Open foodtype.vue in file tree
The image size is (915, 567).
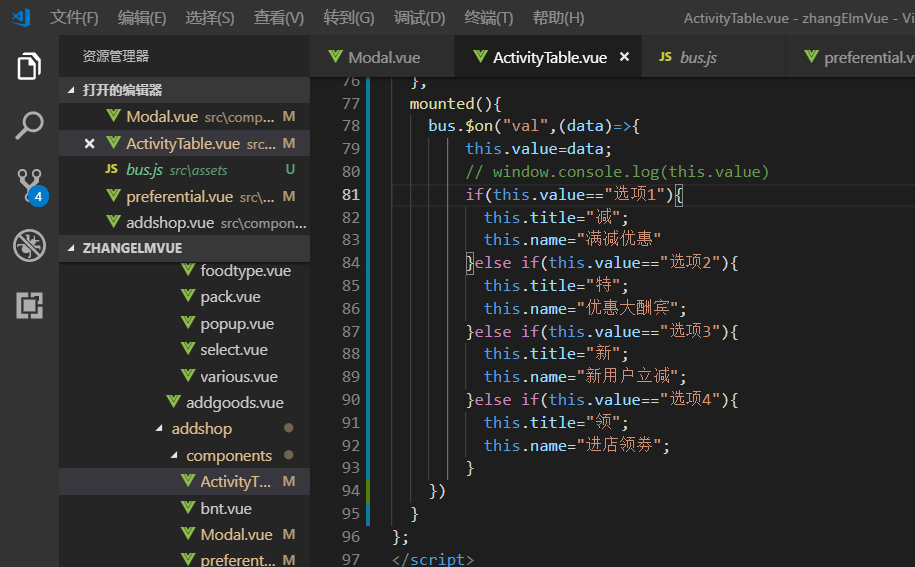pos(184,270)
